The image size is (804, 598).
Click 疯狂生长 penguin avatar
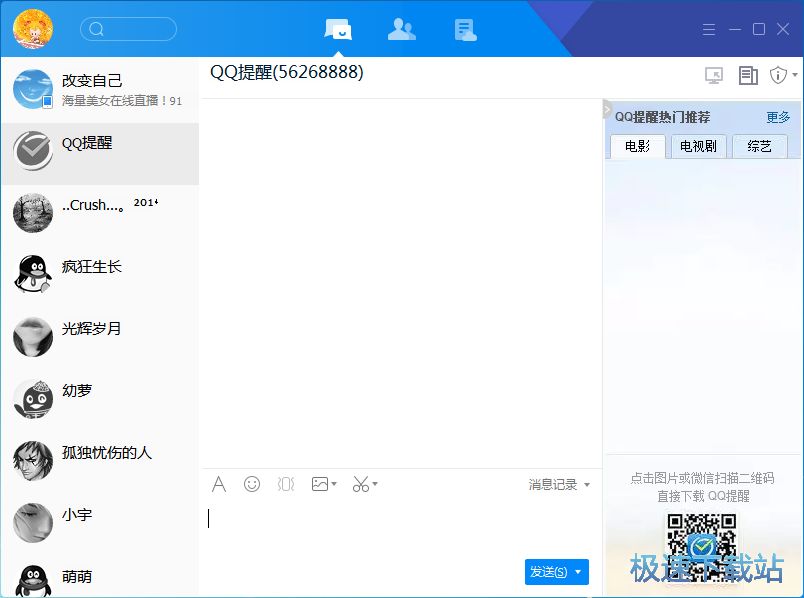click(33, 274)
